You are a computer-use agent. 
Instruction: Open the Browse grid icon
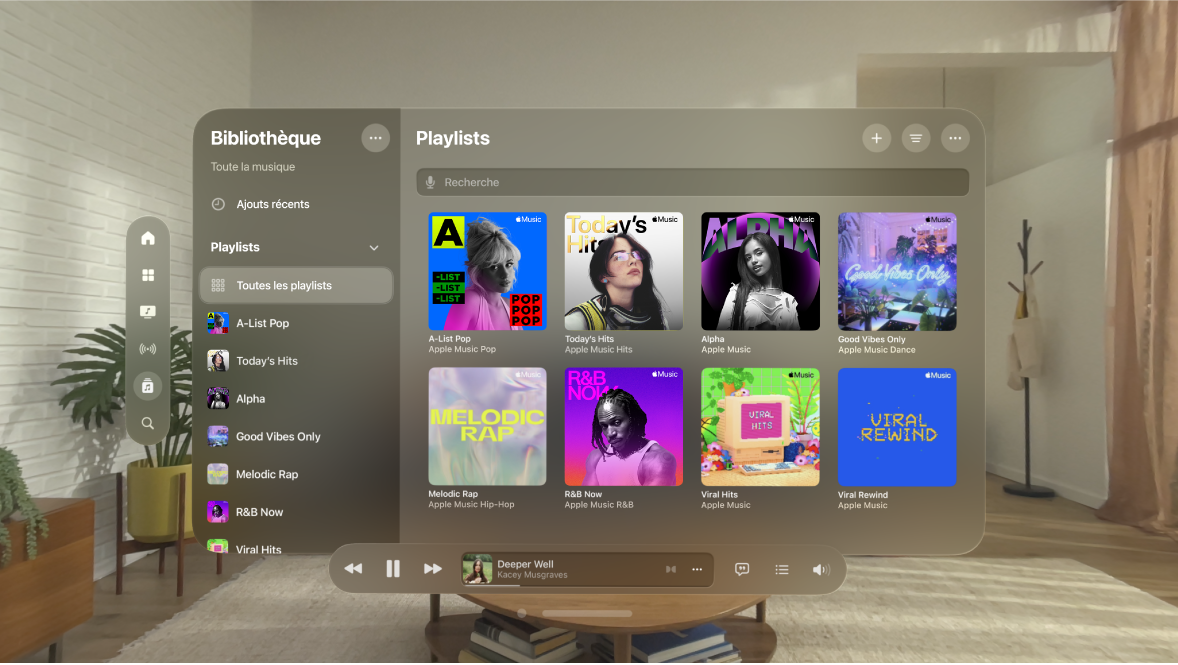coord(148,274)
